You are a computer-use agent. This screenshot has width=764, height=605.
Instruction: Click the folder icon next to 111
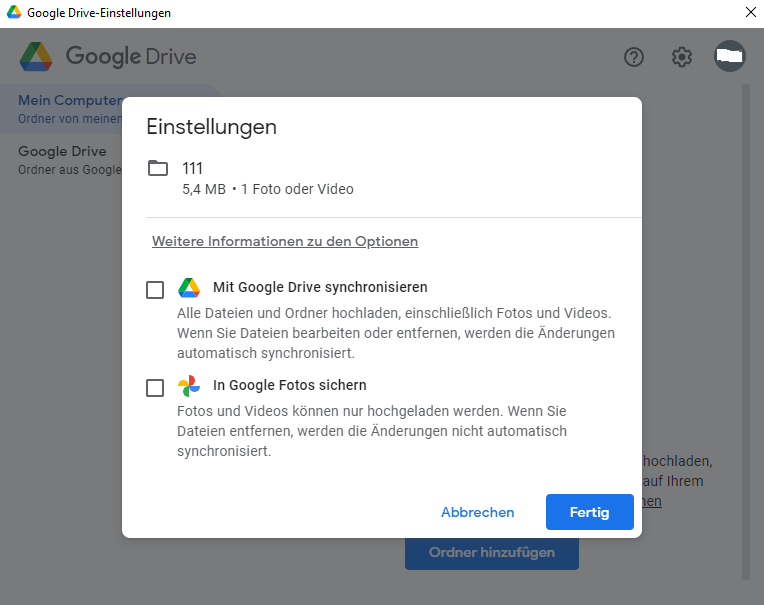(158, 168)
